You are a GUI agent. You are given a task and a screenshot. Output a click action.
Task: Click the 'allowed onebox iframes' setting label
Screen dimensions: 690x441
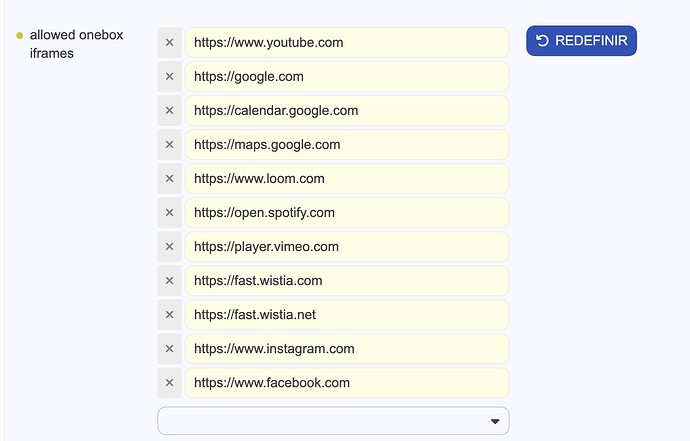pos(76,44)
